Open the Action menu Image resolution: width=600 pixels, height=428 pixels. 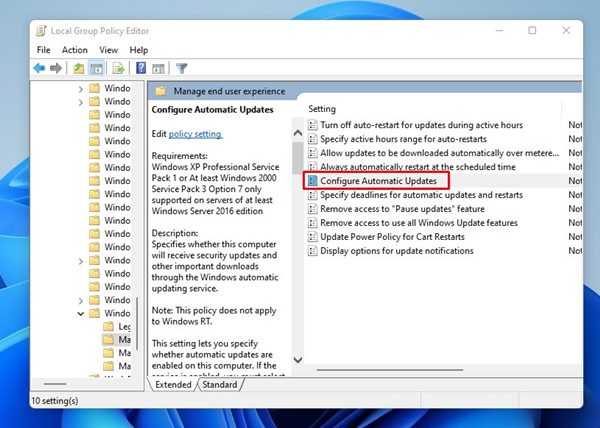click(75, 50)
